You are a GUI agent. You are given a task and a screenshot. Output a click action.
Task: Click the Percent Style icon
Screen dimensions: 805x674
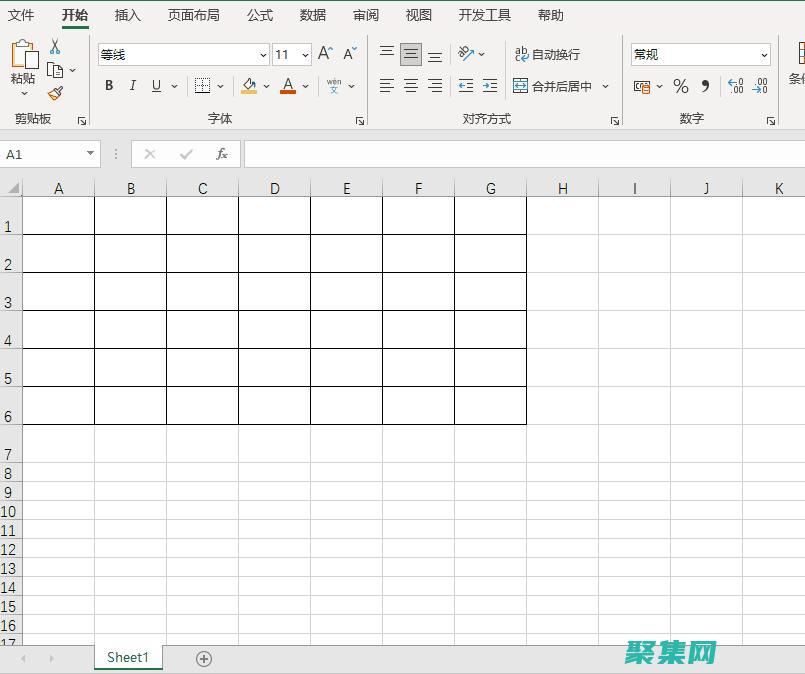point(680,86)
